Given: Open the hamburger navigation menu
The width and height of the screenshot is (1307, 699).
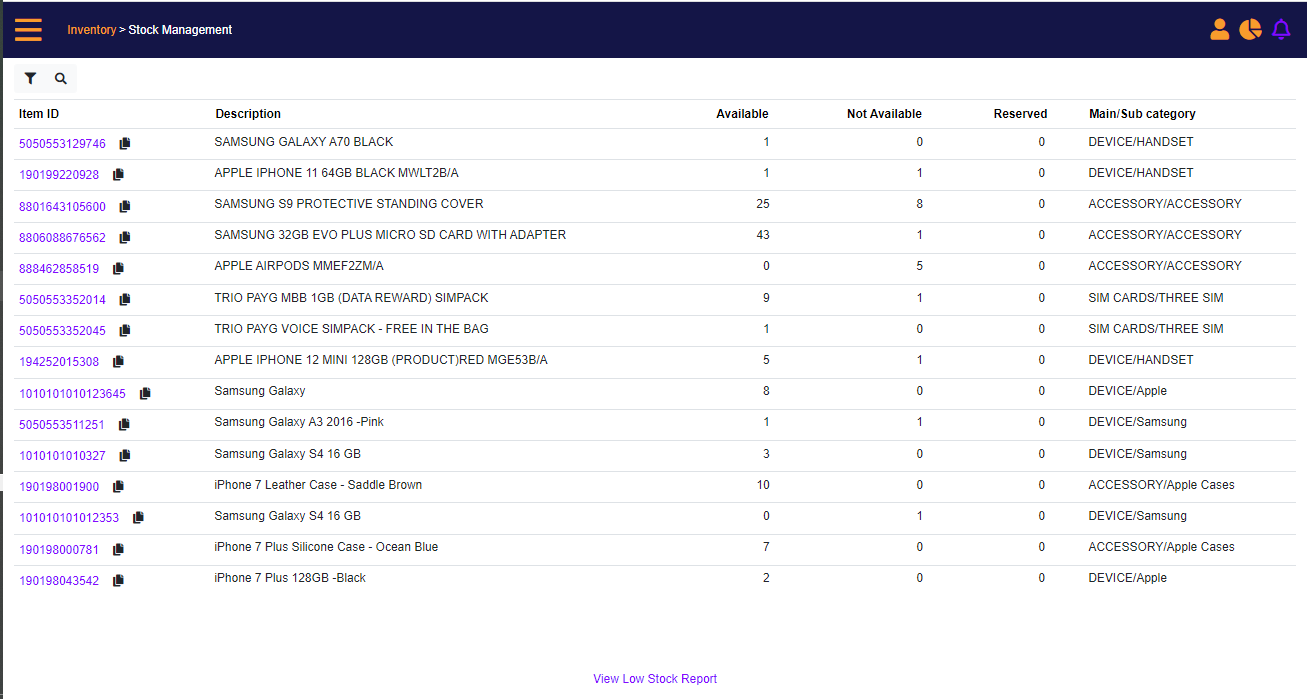Looking at the screenshot, I should 28,30.
